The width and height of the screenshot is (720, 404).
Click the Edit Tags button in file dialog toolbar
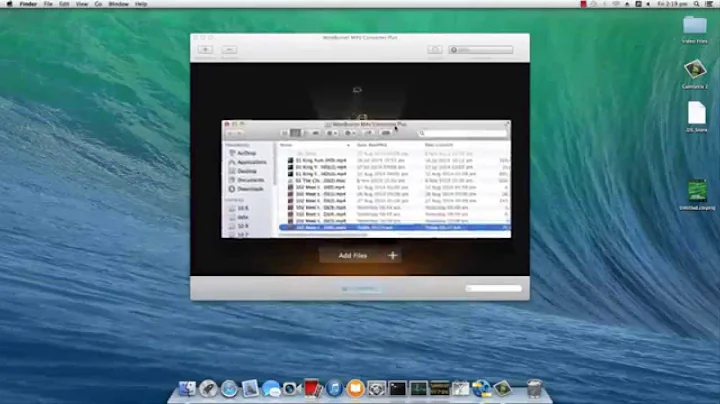click(386, 133)
